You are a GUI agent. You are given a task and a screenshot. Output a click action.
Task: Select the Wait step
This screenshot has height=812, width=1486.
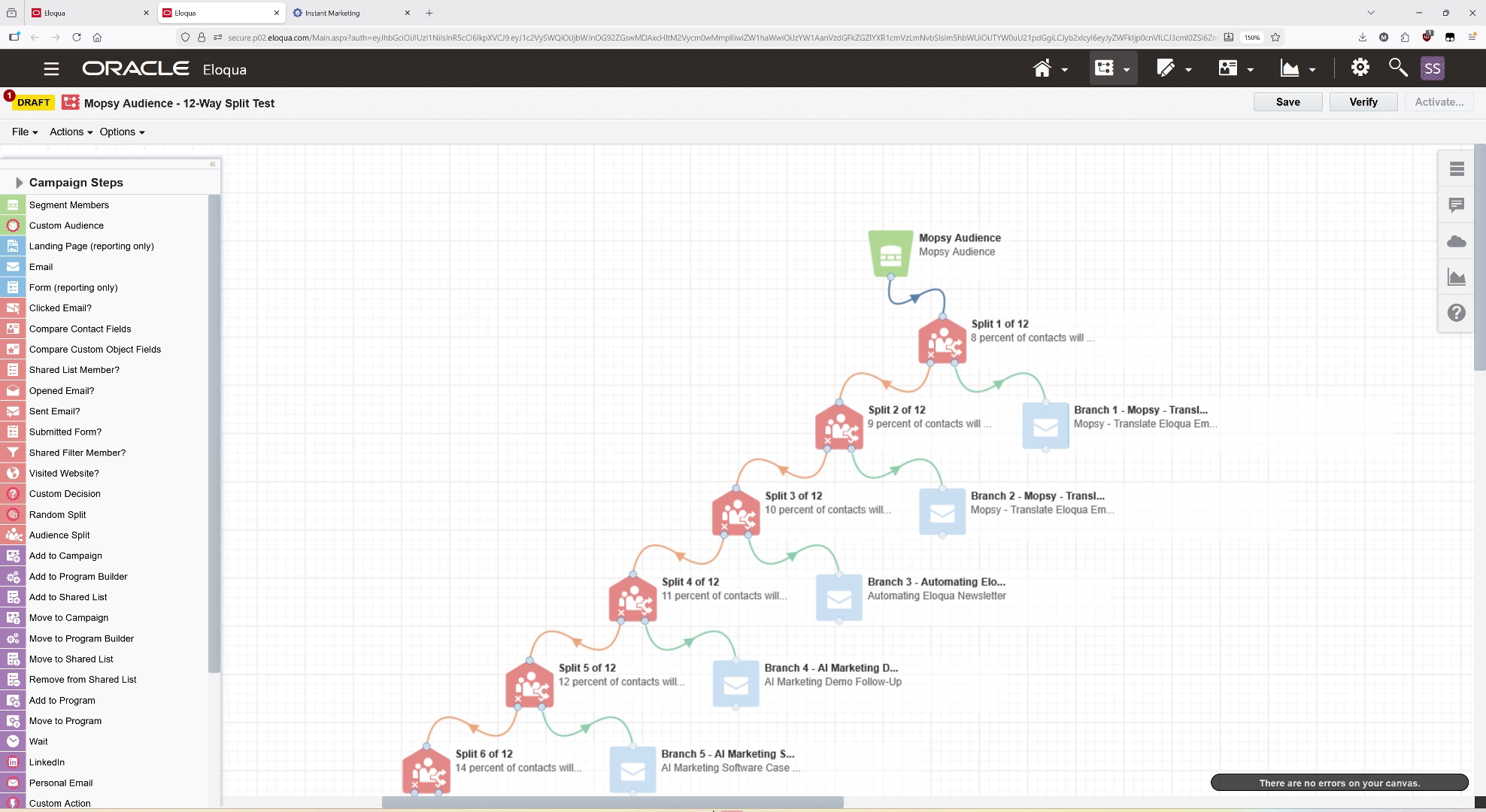[x=105, y=741]
